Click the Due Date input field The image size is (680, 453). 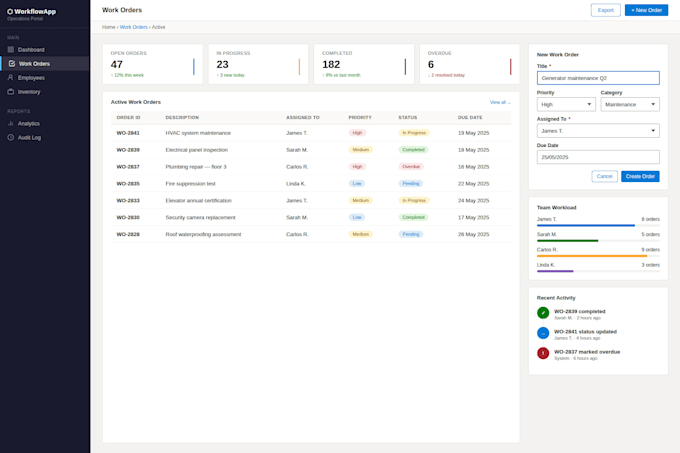598,157
